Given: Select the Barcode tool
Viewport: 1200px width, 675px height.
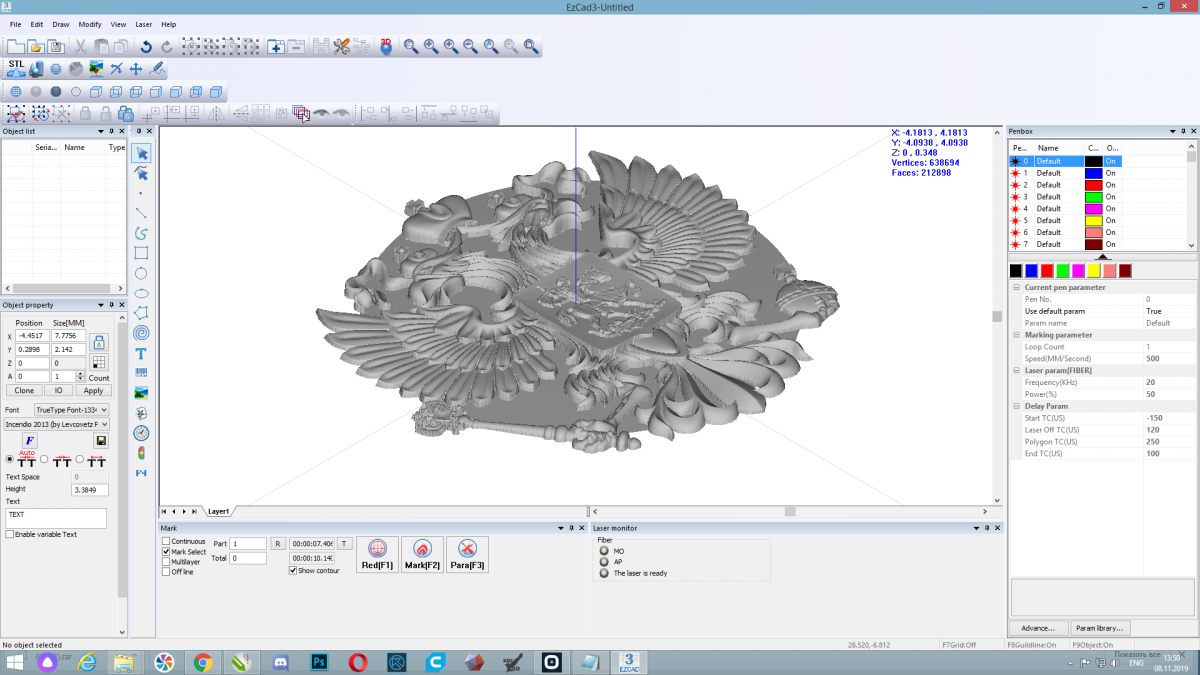Looking at the screenshot, I should click(x=142, y=373).
